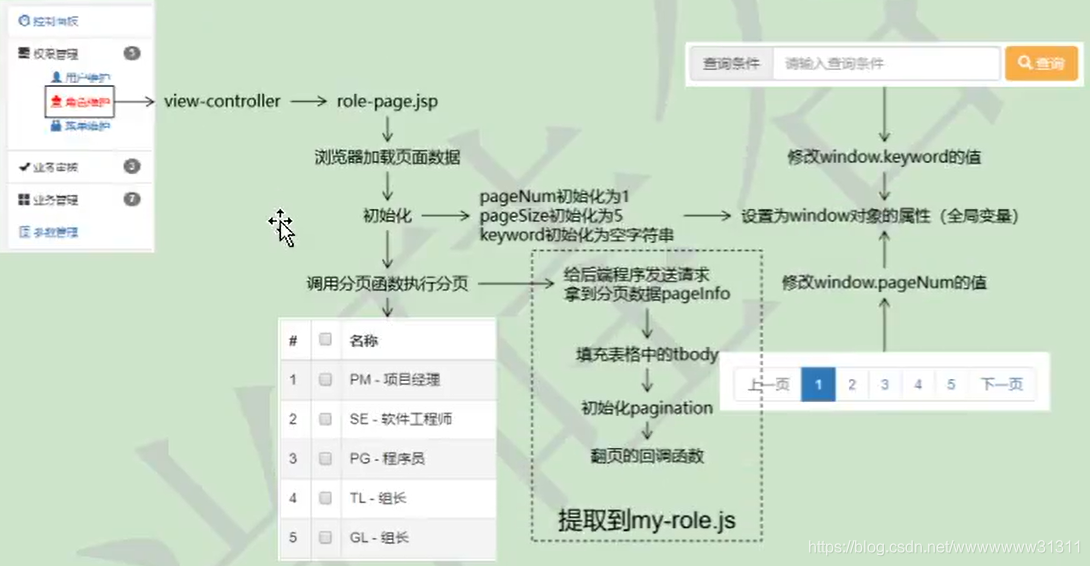Click the red role icon beside 角色维护

pyautogui.click(x=56, y=102)
